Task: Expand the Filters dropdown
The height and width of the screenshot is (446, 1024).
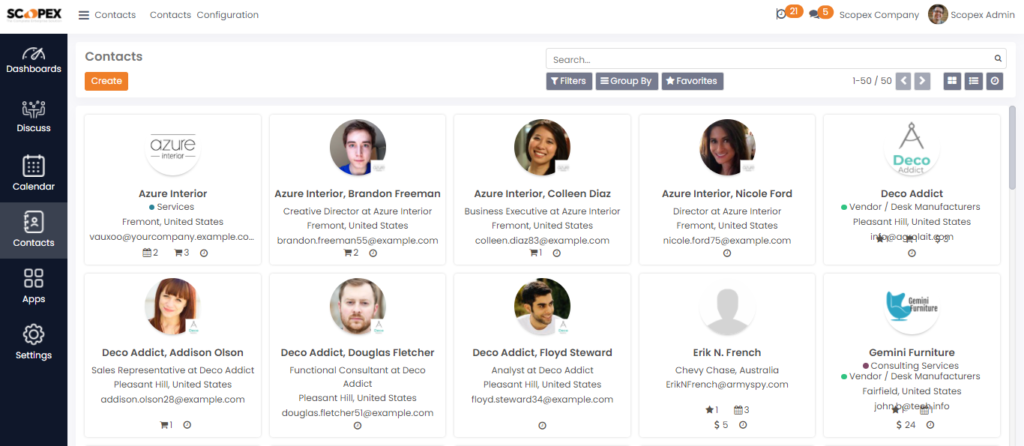Action: click(x=568, y=81)
